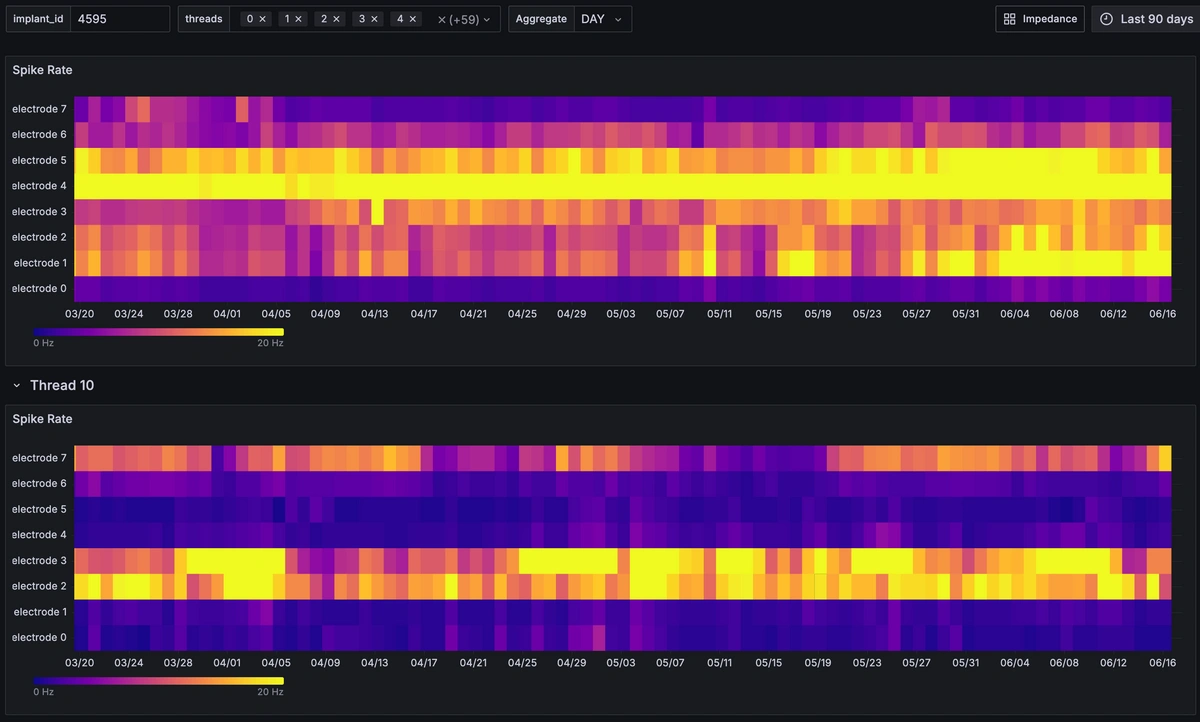Click the threads filter label
This screenshot has height=722, width=1200.
tap(203, 18)
